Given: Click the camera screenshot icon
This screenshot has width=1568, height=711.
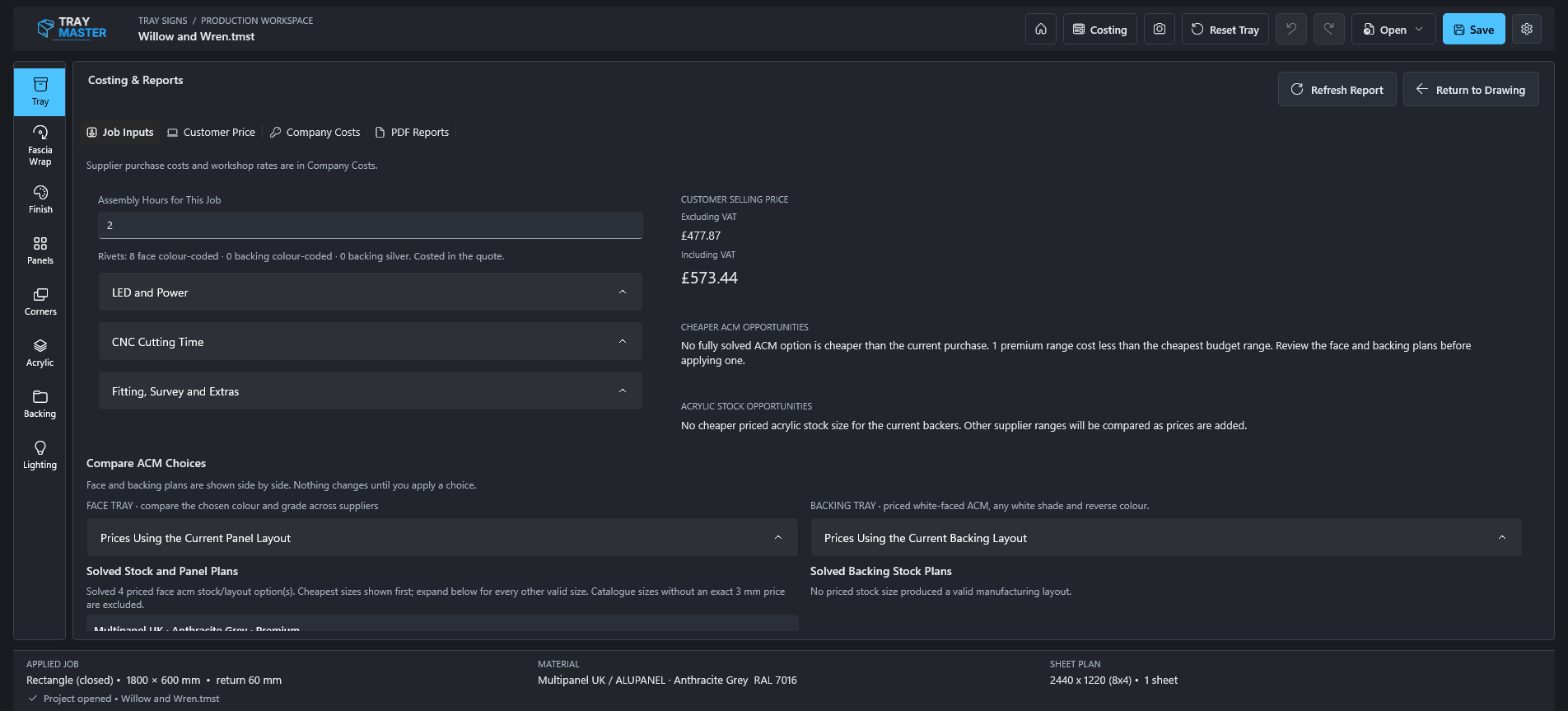Looking at the screenshot, I should point(1160,29).
